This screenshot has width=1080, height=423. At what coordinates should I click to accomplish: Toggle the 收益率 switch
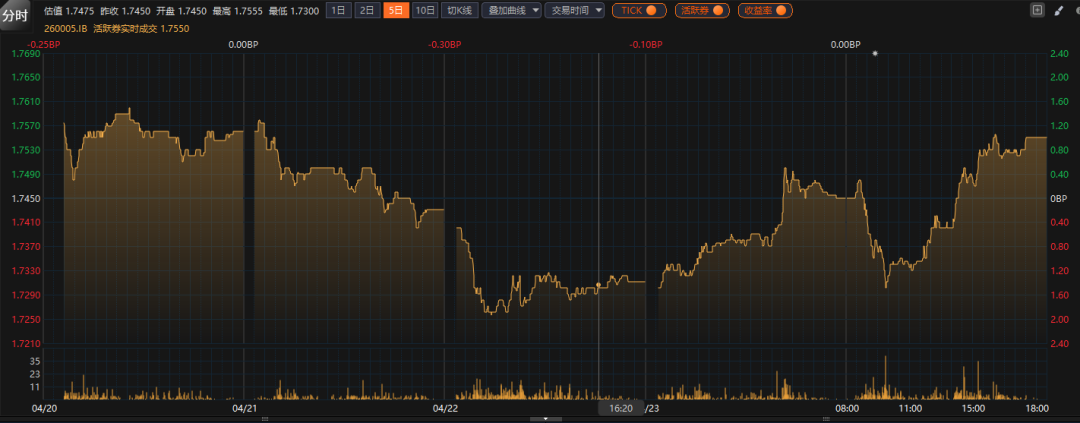point(765,10)
